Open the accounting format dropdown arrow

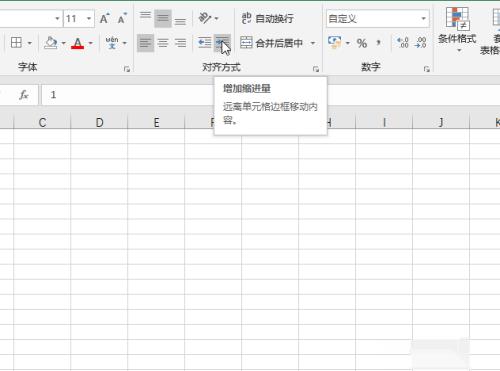[x=348, y=43]
